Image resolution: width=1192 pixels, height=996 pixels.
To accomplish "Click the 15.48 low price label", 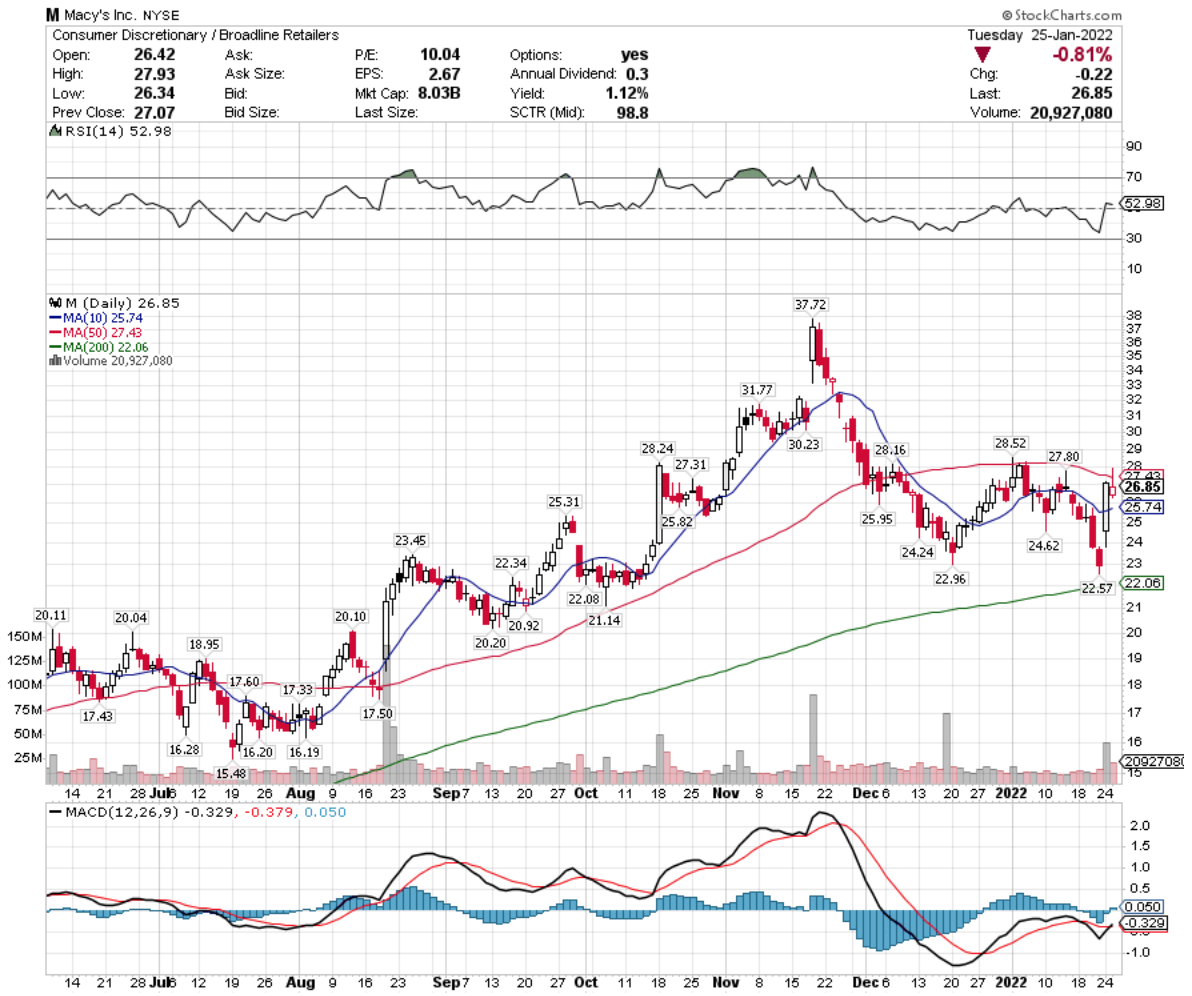I will 230,774.
